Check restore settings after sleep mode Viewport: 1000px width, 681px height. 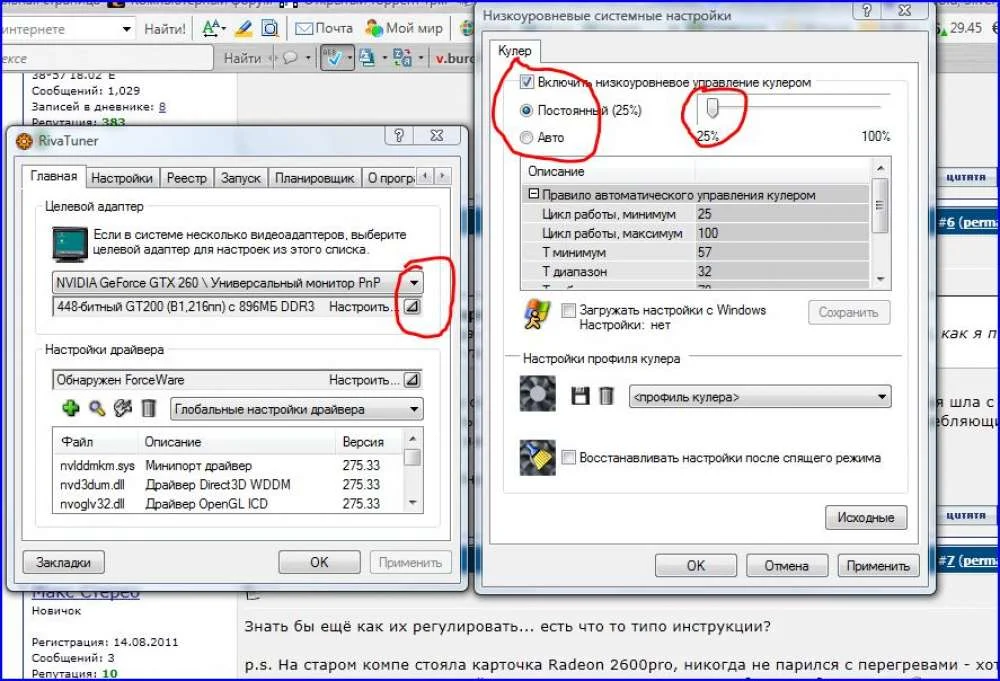tap(568, 457)
